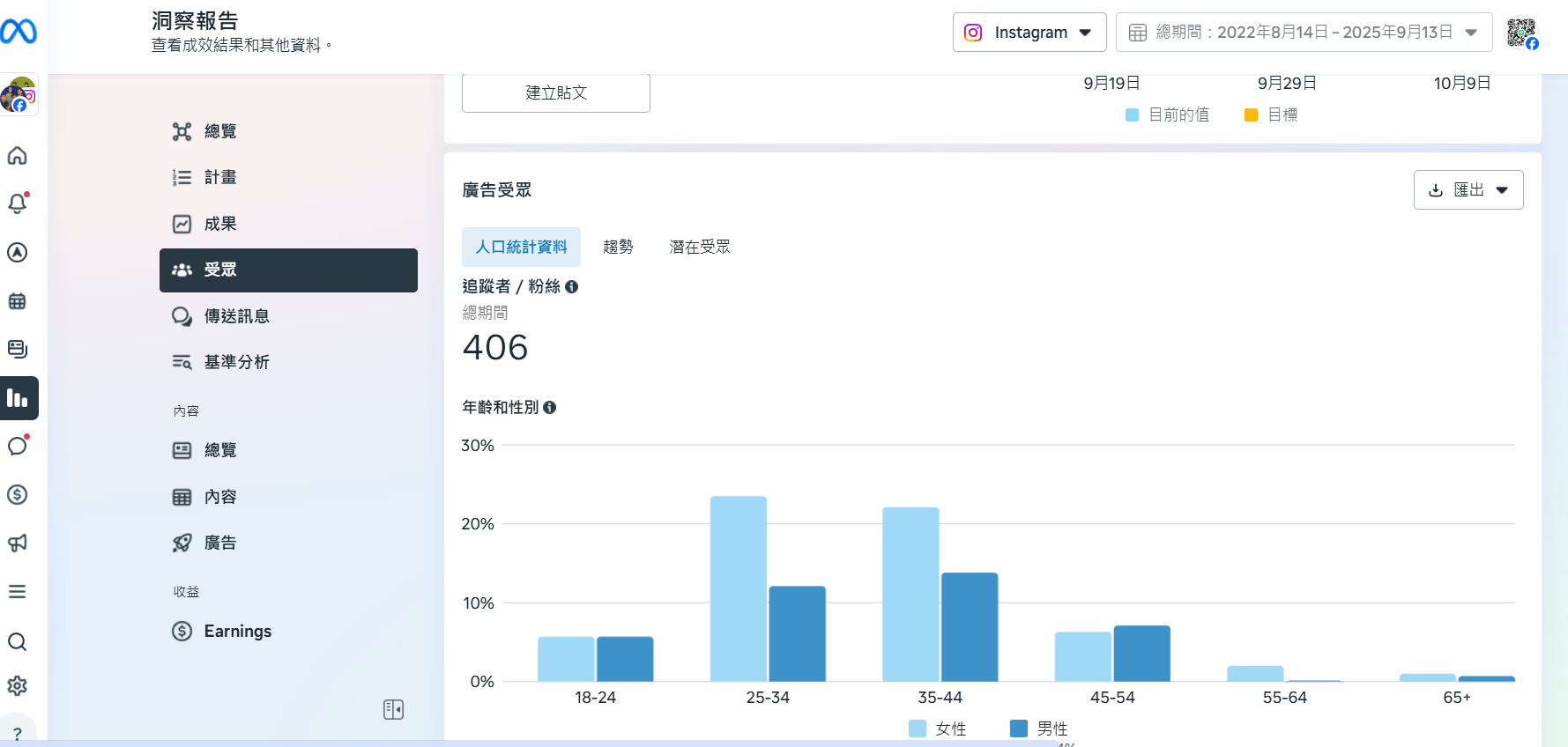
Task: Switch to the 潛在受眾 tab
Action: (x=699, y=248)
